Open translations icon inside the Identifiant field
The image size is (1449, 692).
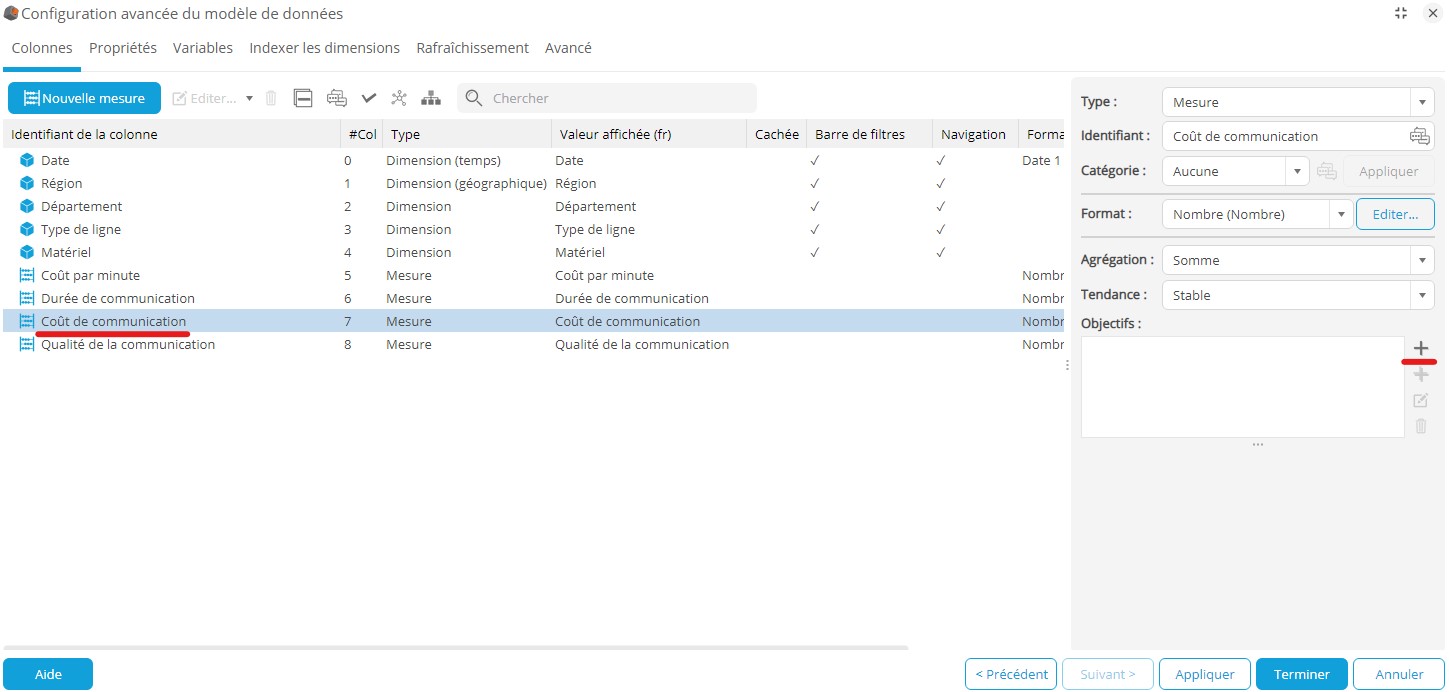(x=1419, y=136)
